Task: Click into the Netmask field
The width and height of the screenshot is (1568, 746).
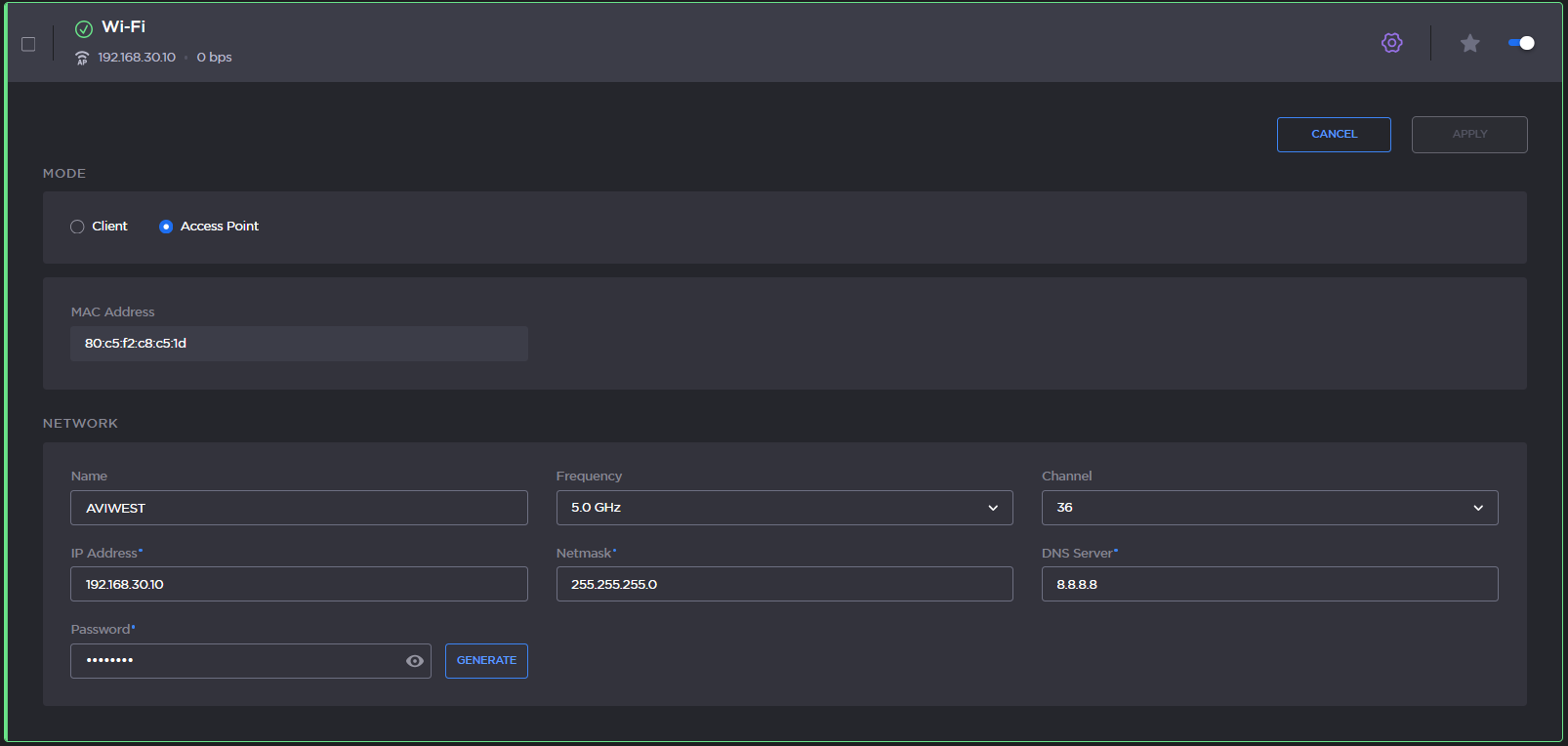Action: tap(784, 584)
